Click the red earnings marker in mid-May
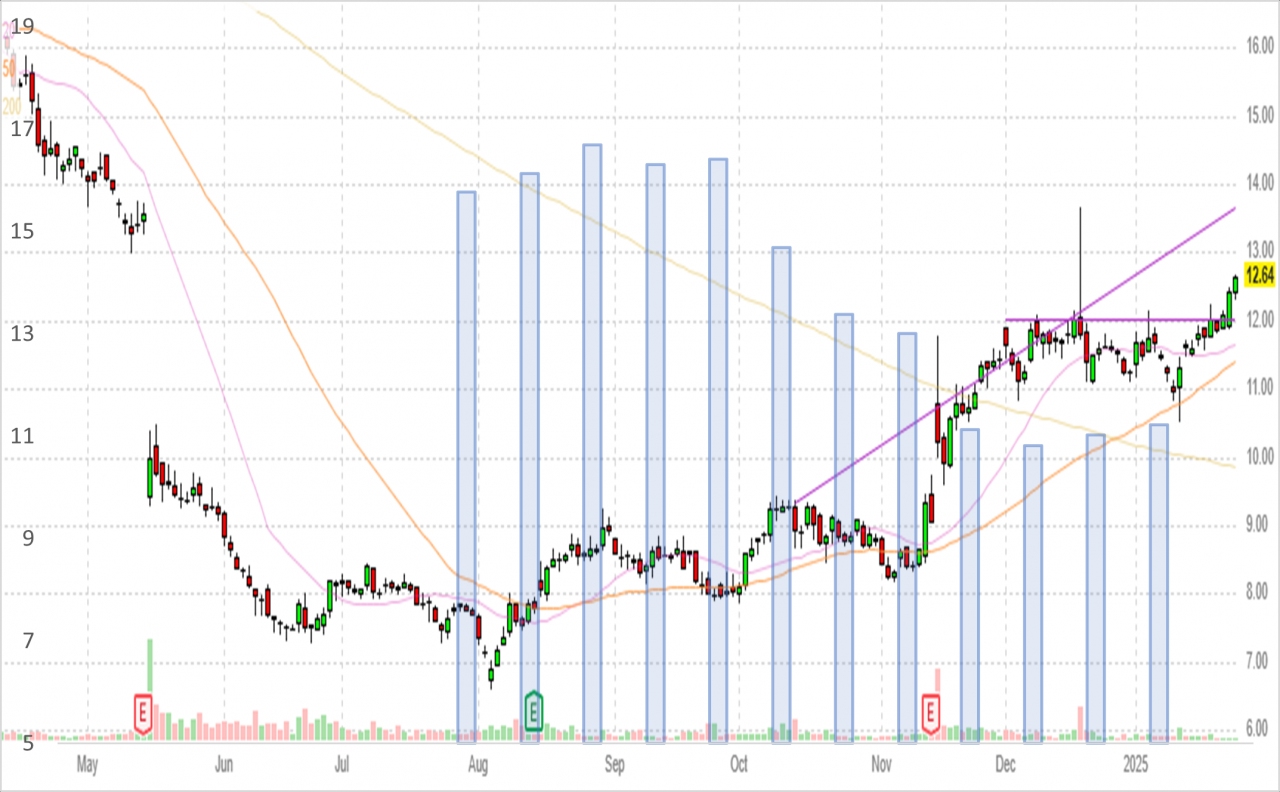The image size is (1280, 792). point(144,713)
